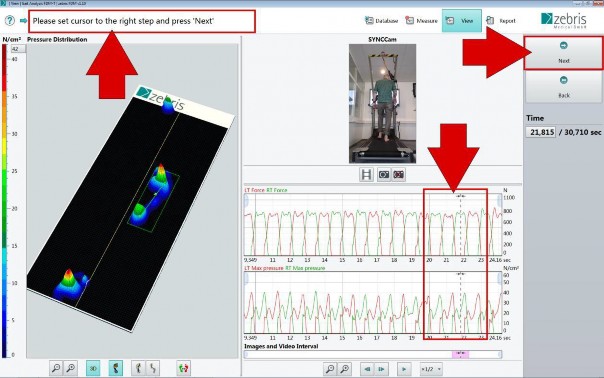Click the N/cm² color scale bar
The width and height of the screenshot is (604, 378).
(5, 201)
